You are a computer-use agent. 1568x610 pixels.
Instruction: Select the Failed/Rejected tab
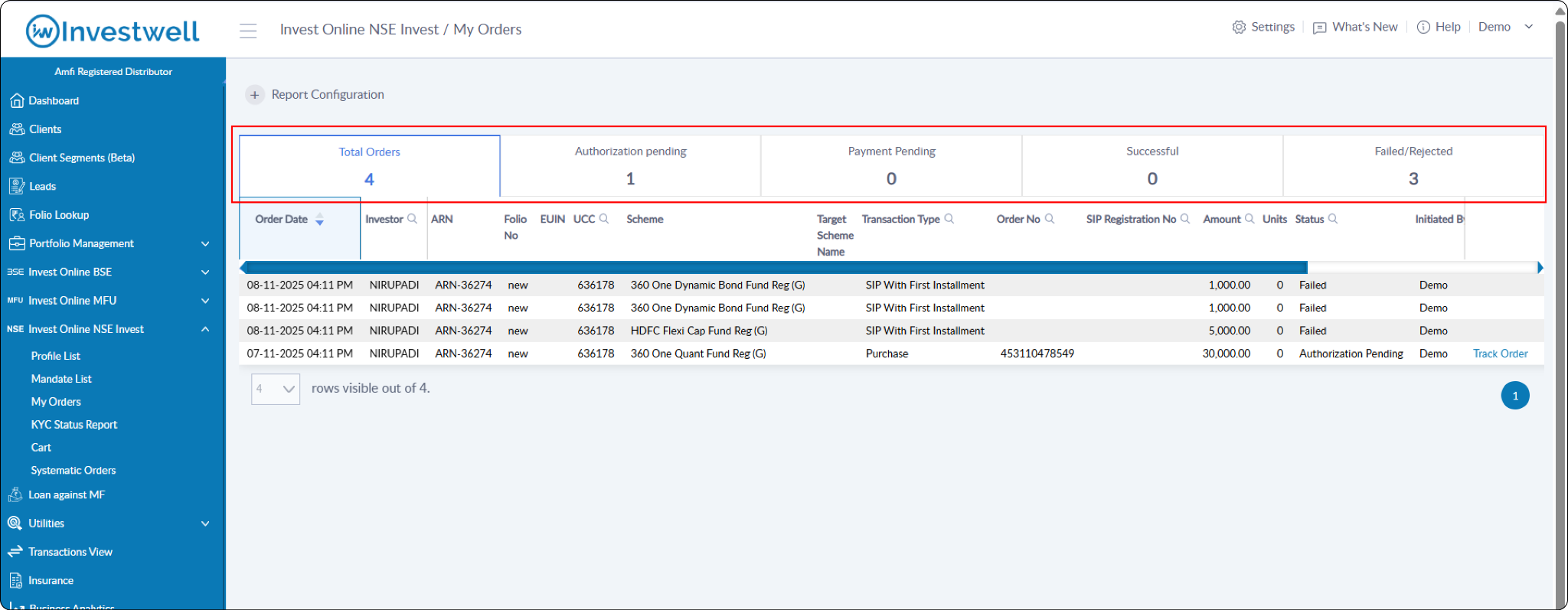click(1413, 166)
